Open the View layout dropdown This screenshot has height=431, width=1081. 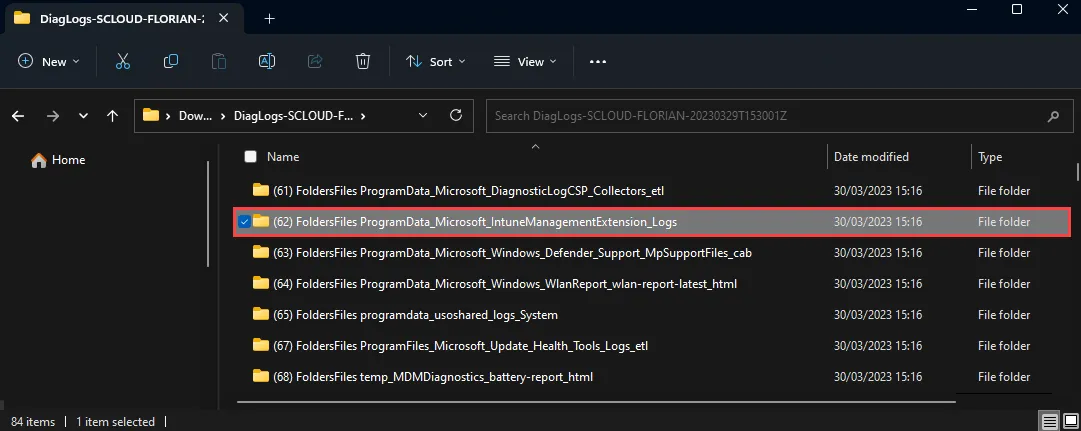(525, 61)
